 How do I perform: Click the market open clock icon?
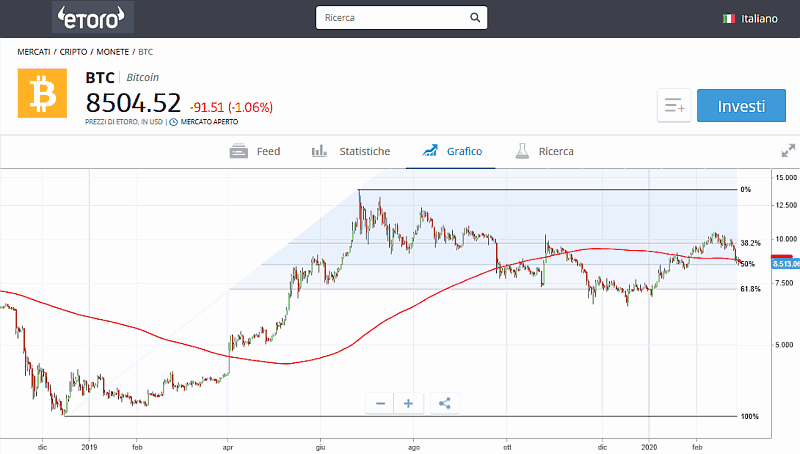point(173,122)
